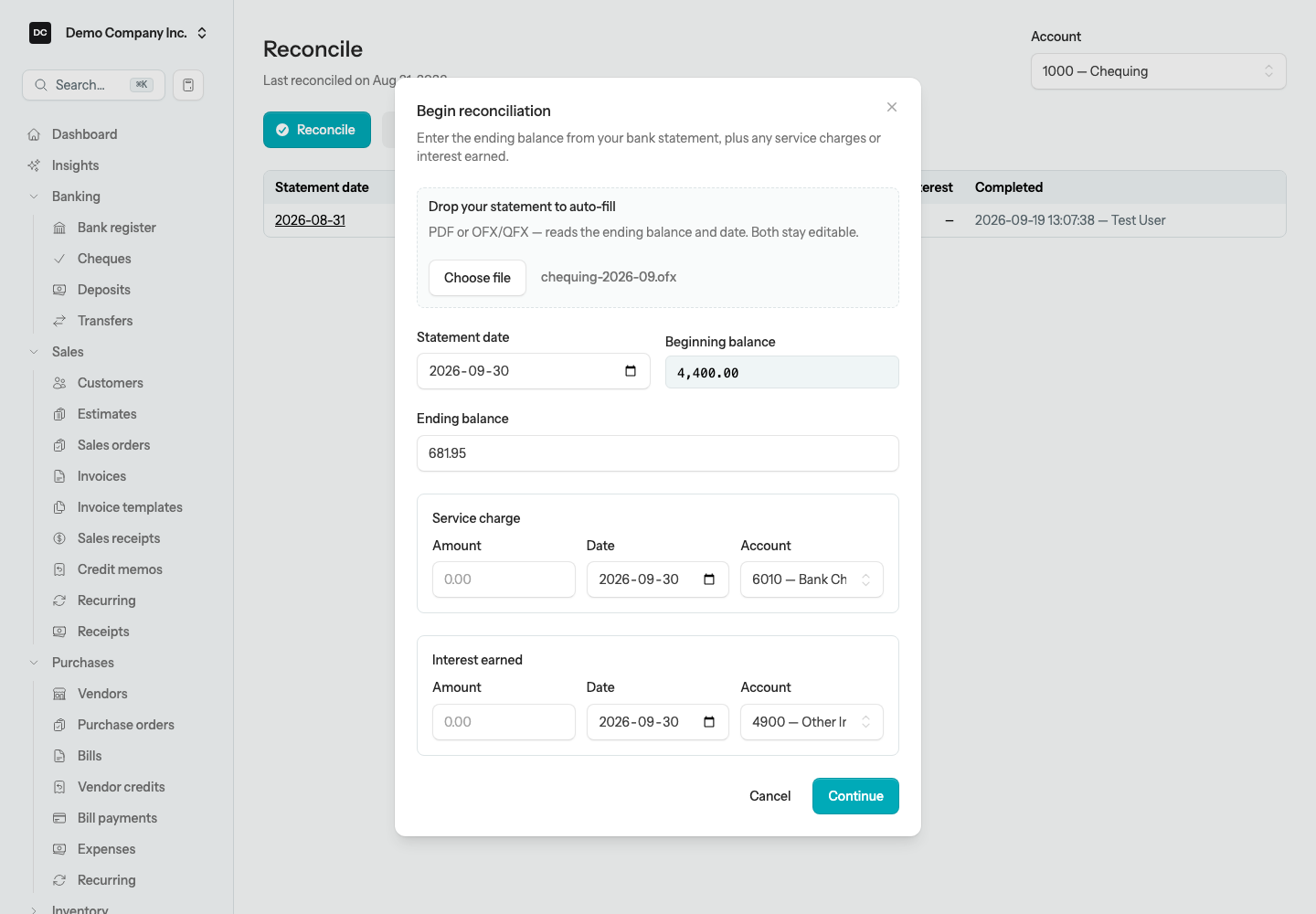Open the Demo Company Inc. switcher

(118, 33)
